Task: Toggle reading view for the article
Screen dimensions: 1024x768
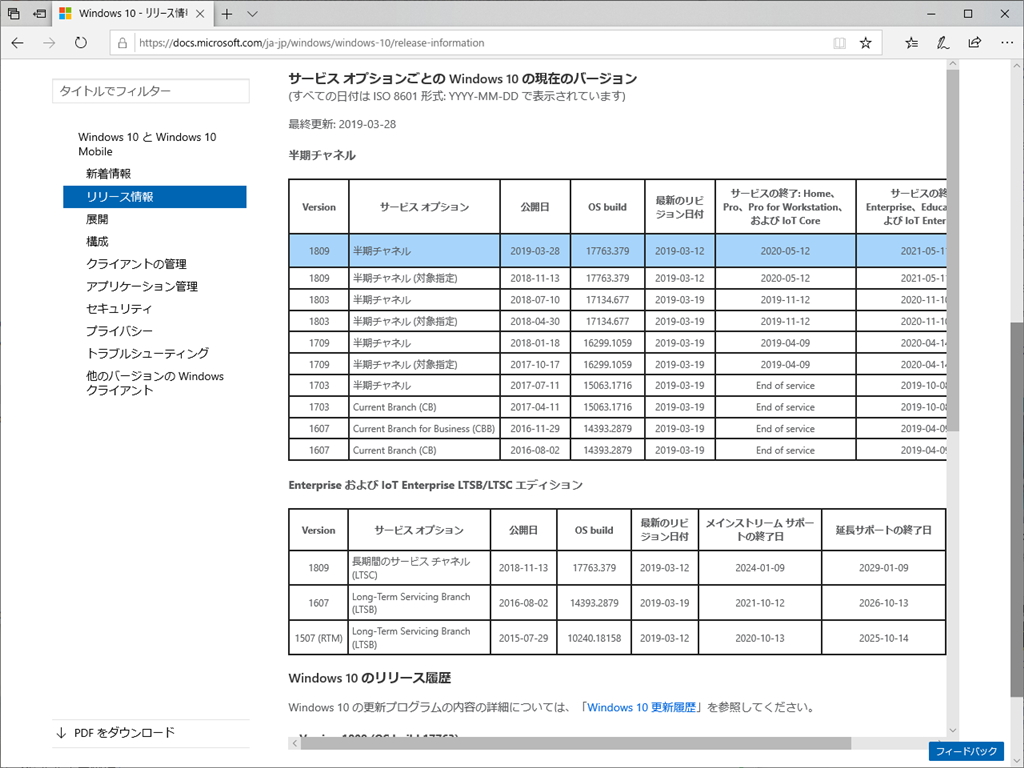Action: pyautogui.click(x=838, y=43)
